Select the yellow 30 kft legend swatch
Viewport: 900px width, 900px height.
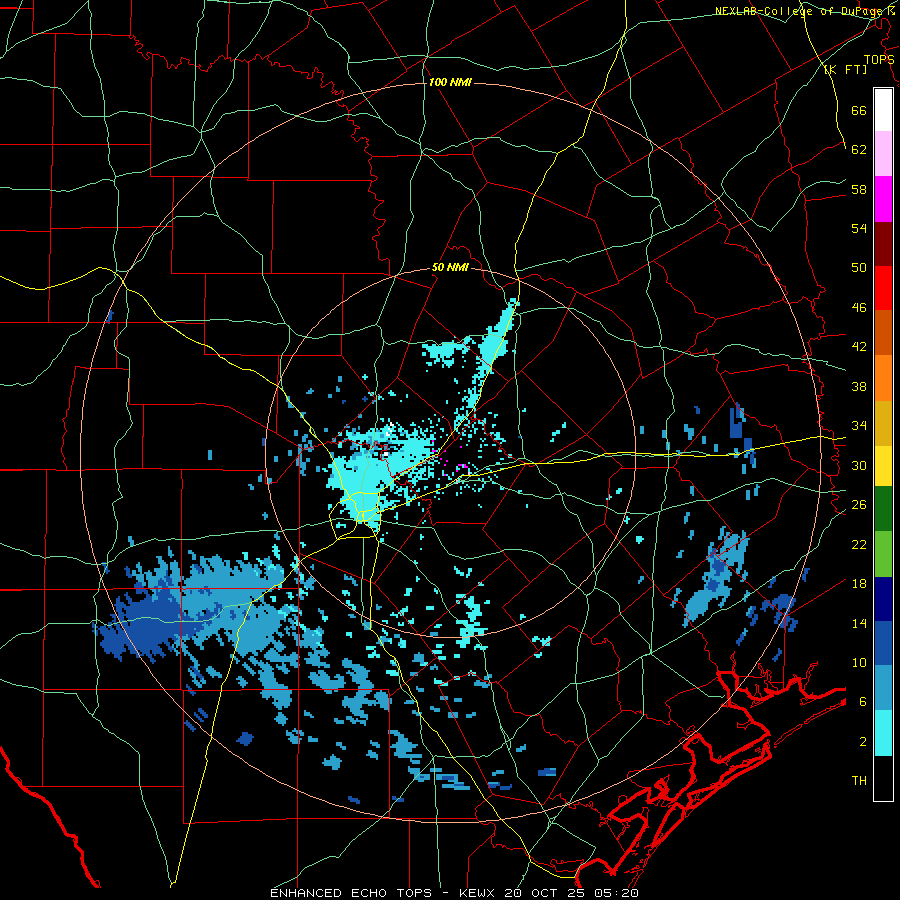[883, 465]
